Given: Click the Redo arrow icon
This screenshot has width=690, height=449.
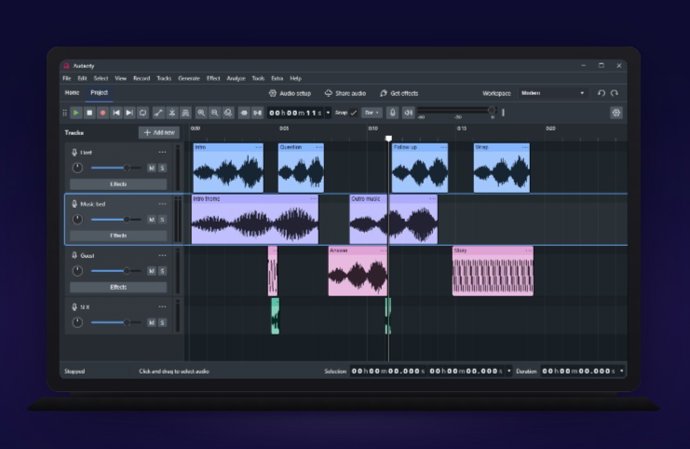Looking at the screenshot, I should (614, 93).
